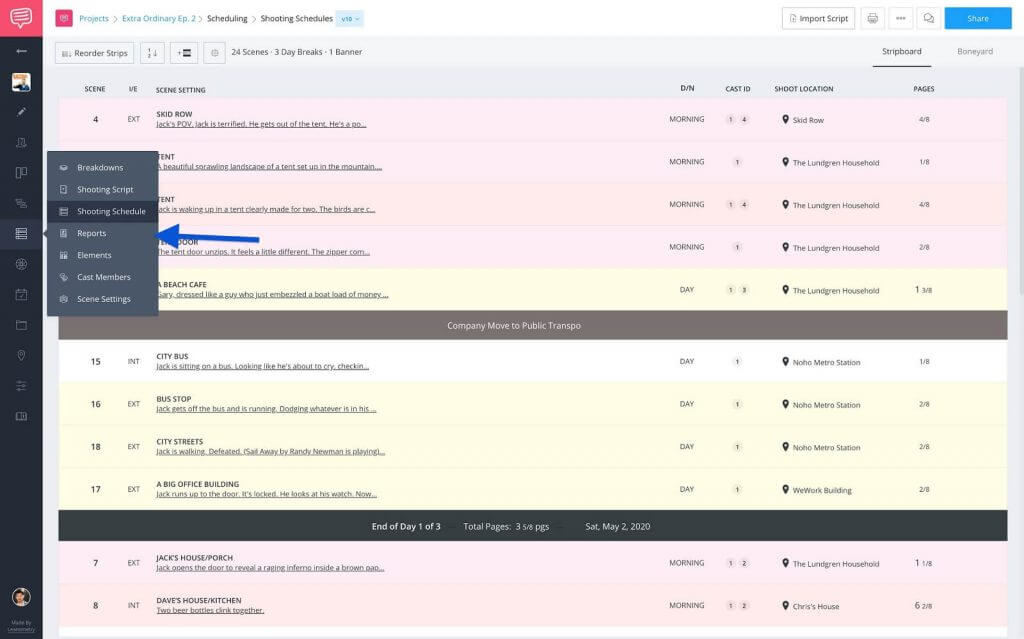This screenshot has width=1024, height=639.
Task: Switch to the Stripboard tab
Action: (x=901, y=52)
